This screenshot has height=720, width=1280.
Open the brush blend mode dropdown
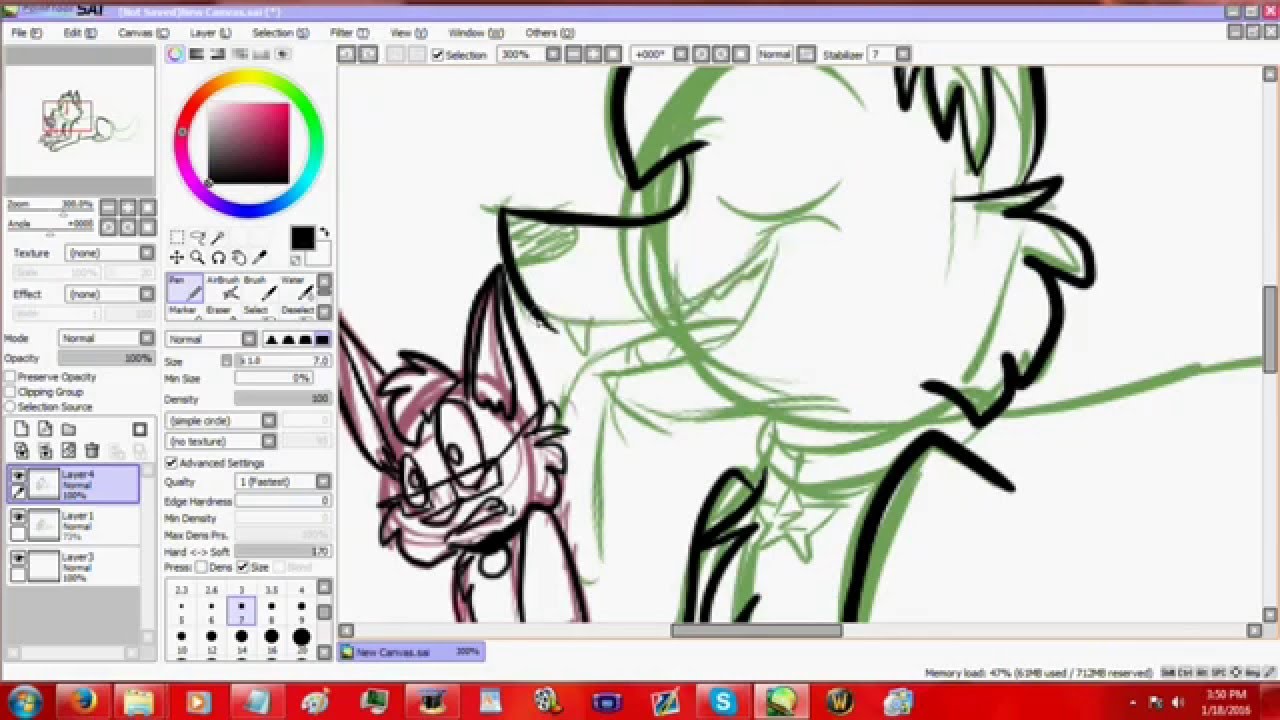pos(211,339)
